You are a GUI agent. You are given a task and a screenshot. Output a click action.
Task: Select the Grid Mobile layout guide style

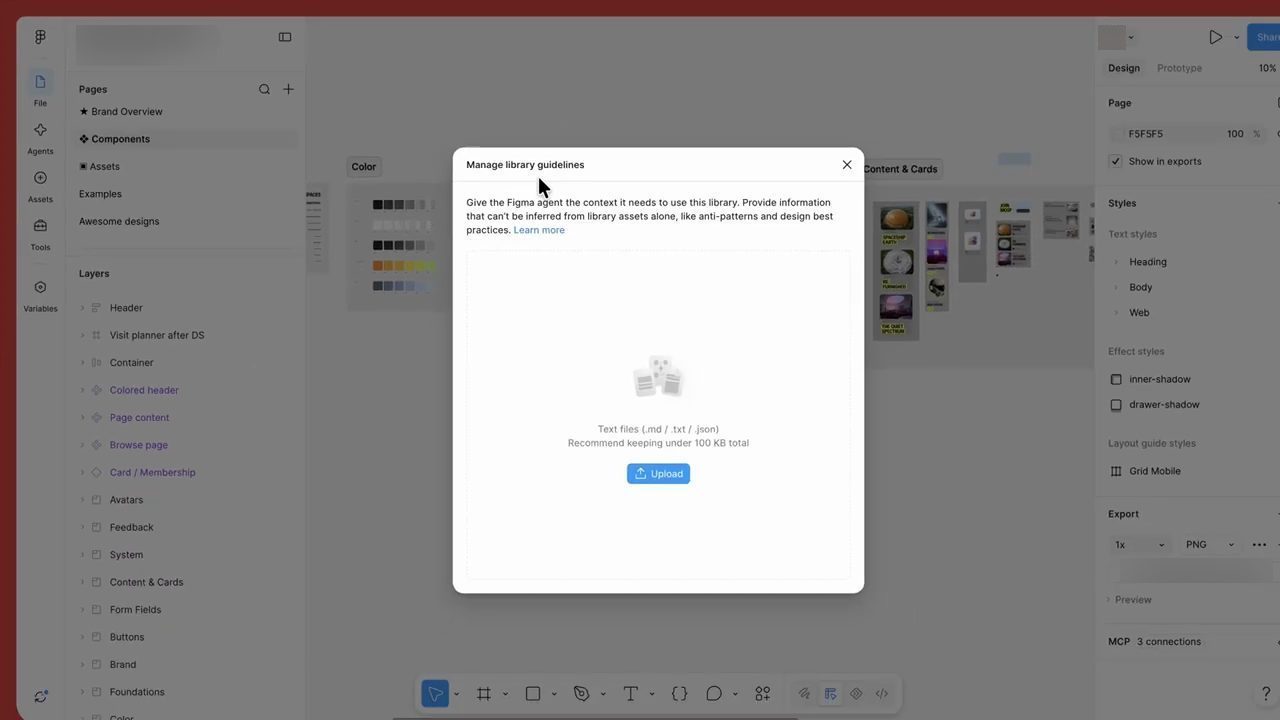(x=1155, y=471)
